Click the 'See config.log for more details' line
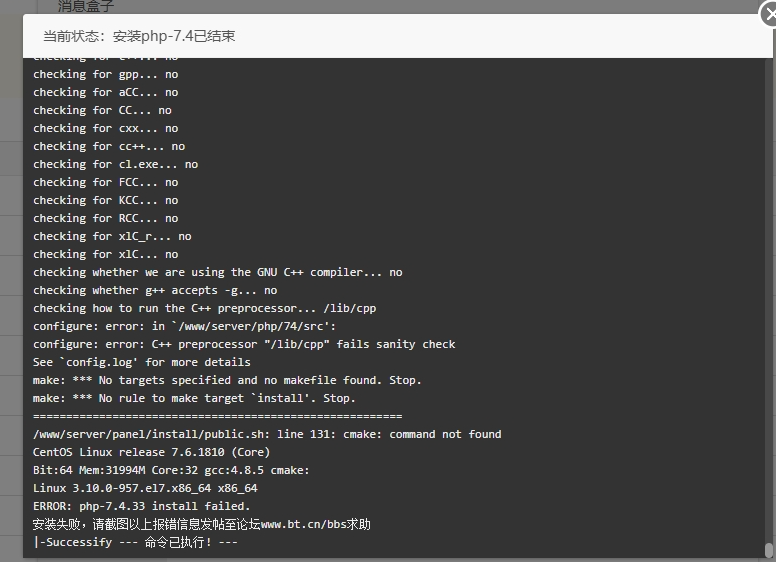Image resolution: width=776 pixels, height=562 pixels. click(142, 362)
